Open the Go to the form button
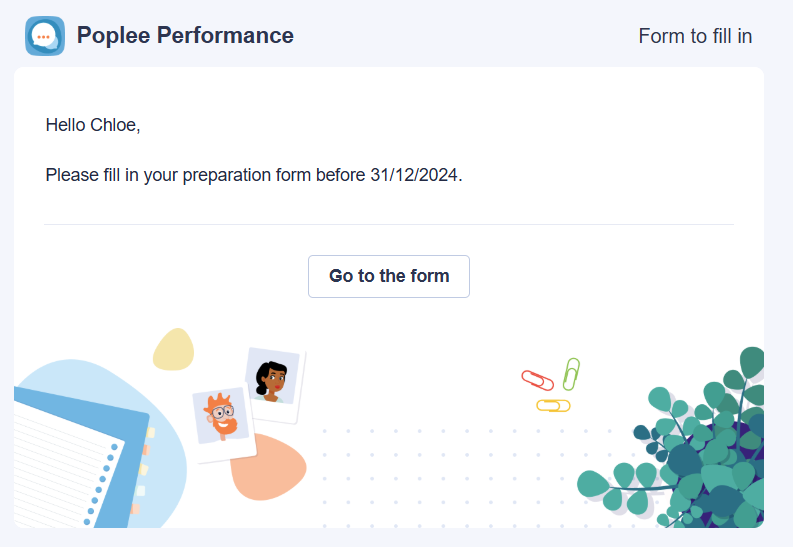The height and width of the screenshot is (547, 793). tap(389, 277)
